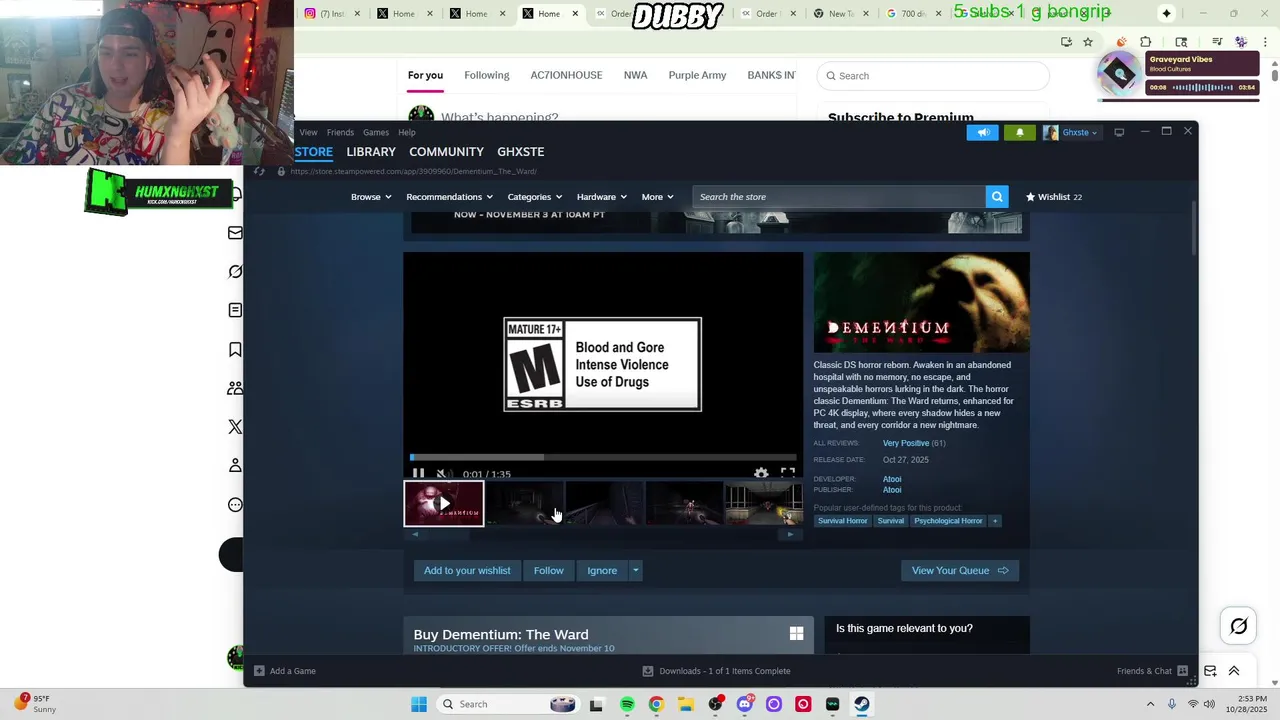Open Discord from the taskbar

[x=744, y=704]
